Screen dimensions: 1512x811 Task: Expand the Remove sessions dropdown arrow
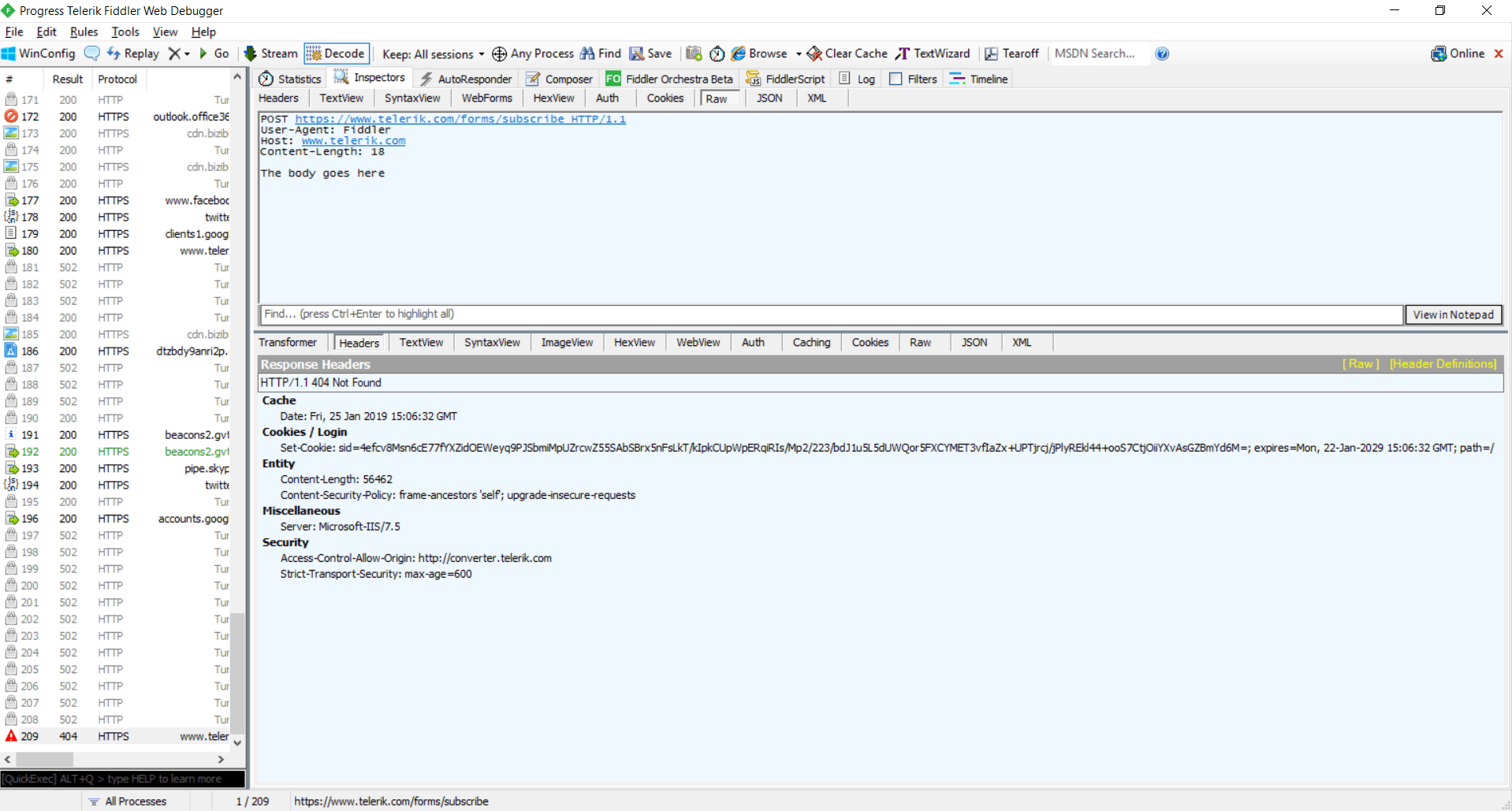click(187, 54)
